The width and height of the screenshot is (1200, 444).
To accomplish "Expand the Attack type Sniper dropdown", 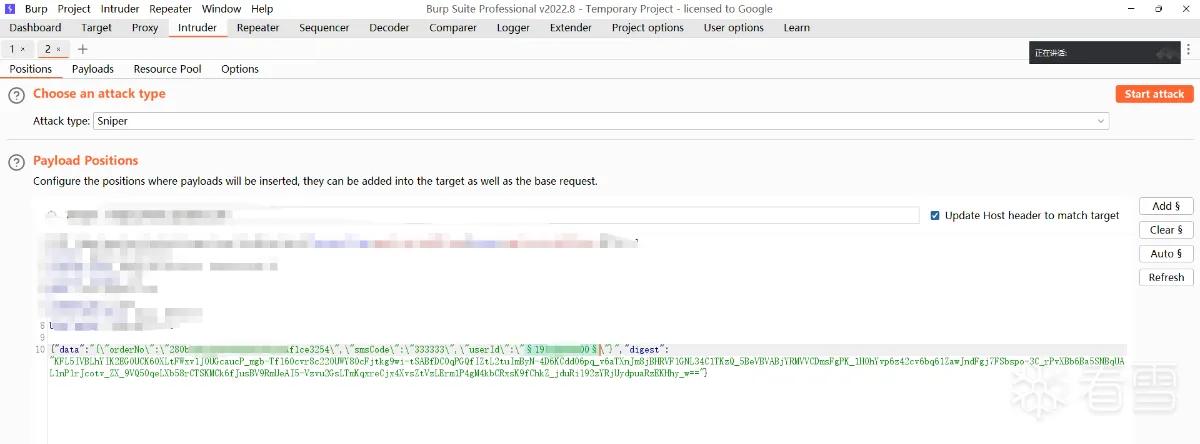I will (601, 121).
